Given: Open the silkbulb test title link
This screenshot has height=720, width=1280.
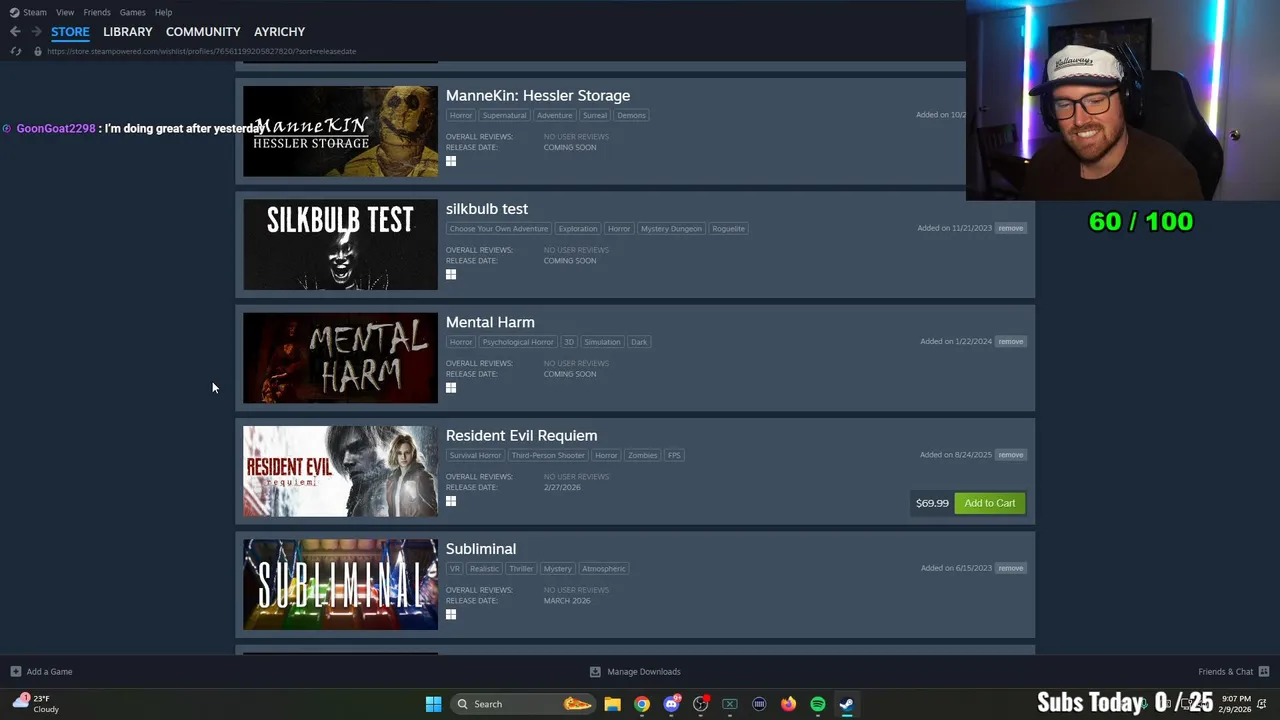Looking at the screenshot, I should click(487, 209).
